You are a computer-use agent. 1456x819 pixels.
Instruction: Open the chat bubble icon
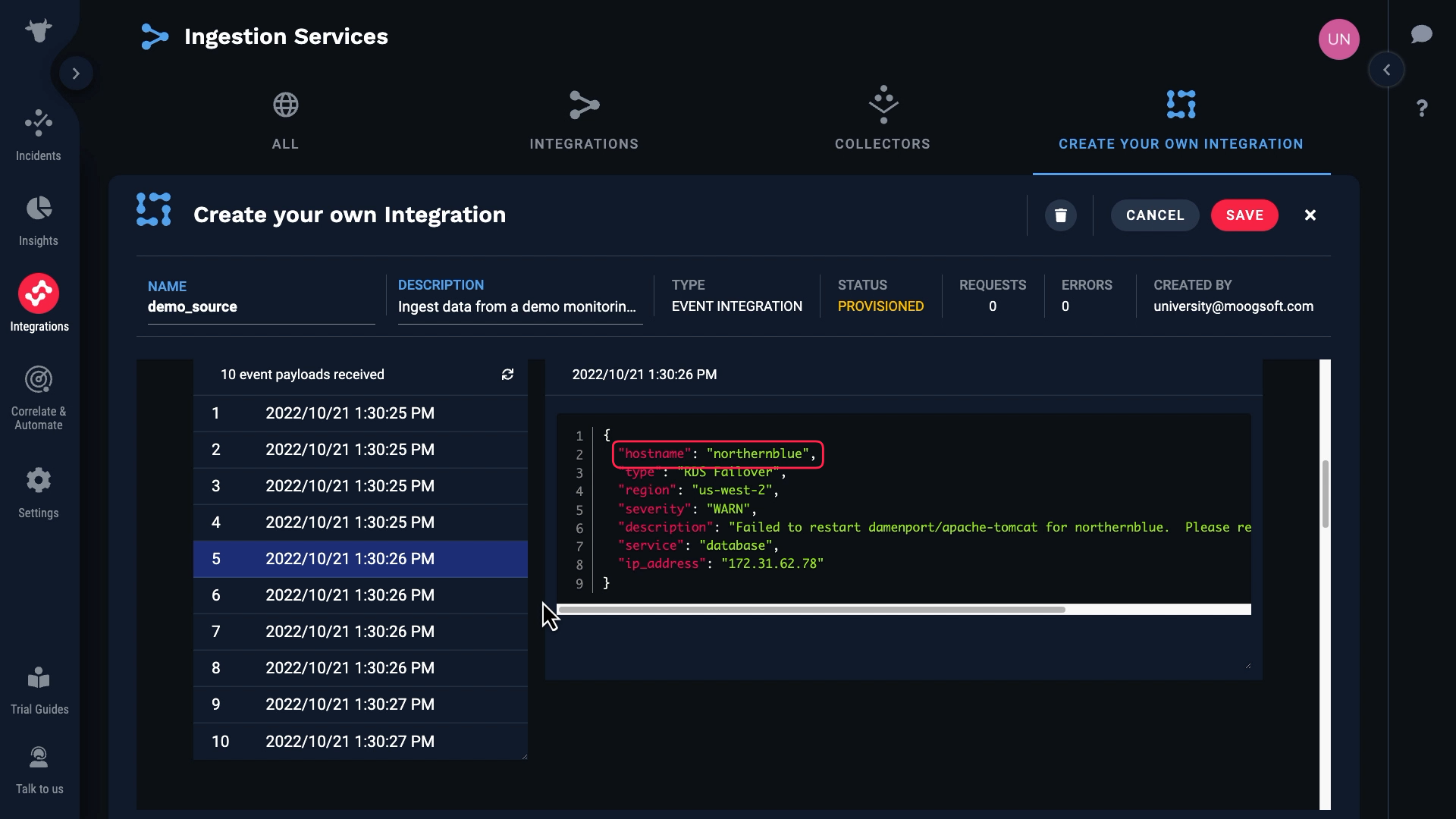coord(1421,34)
